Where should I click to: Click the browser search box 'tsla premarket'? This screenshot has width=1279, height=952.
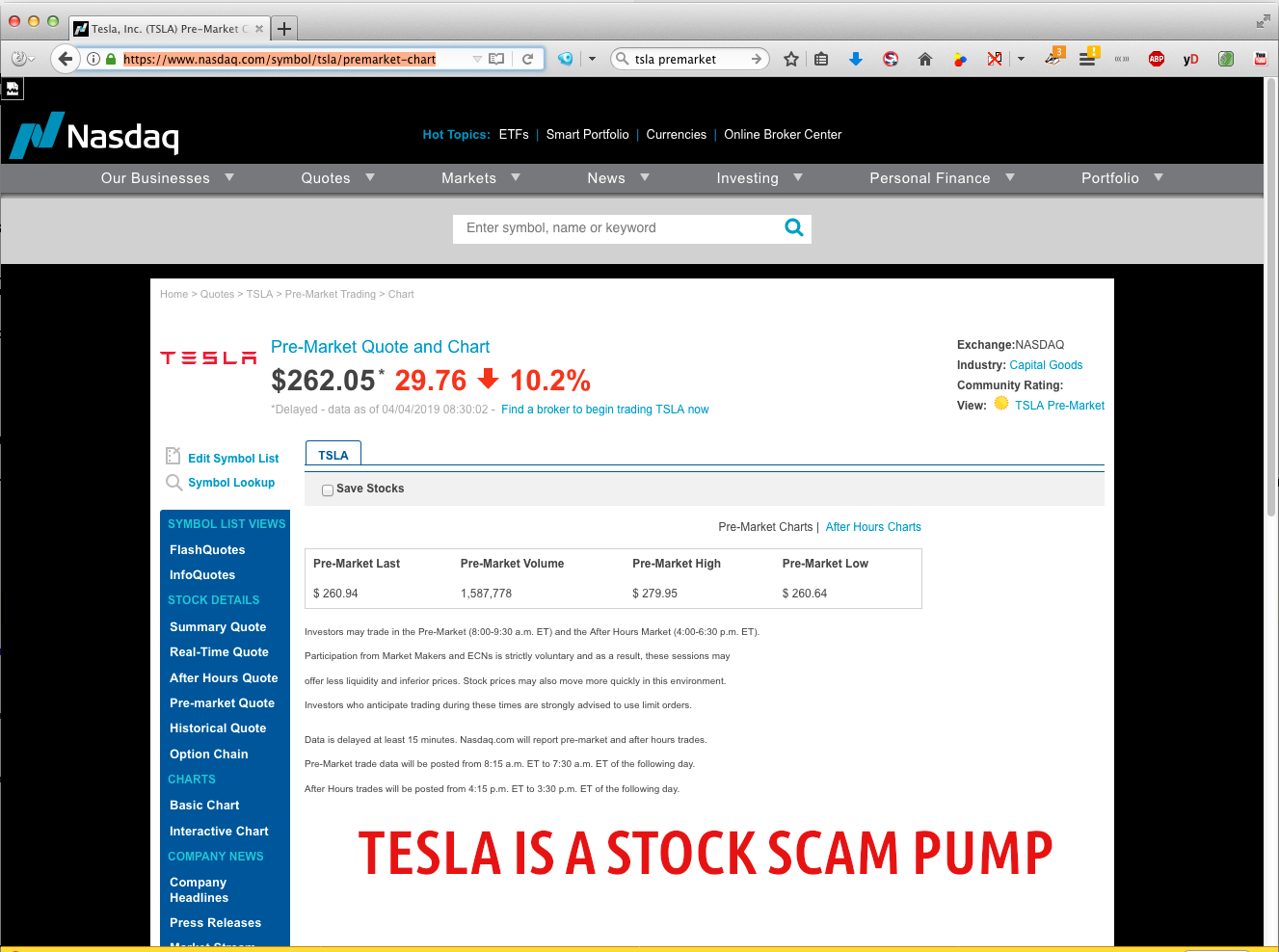tap(690, 59)
